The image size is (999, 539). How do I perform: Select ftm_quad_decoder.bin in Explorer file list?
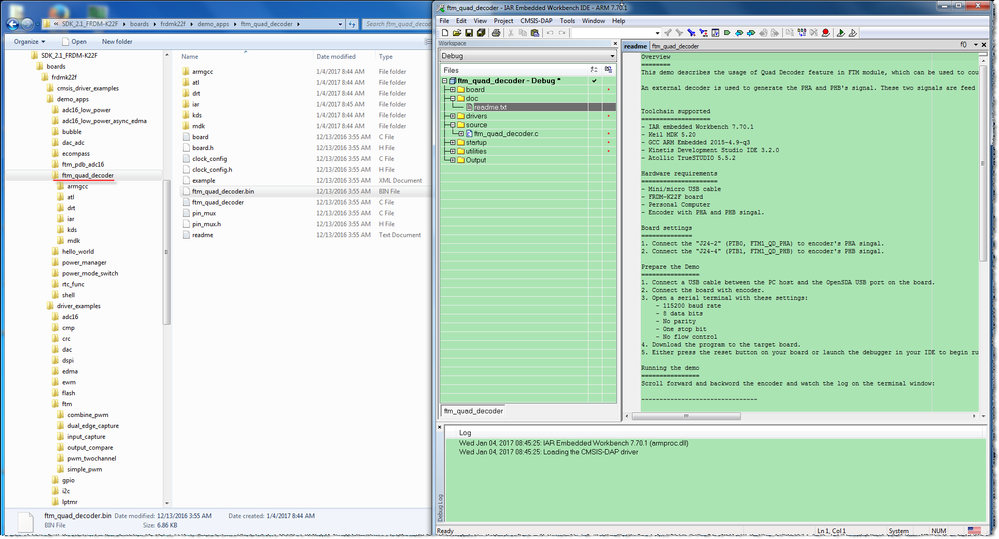(x=223, y=191)
